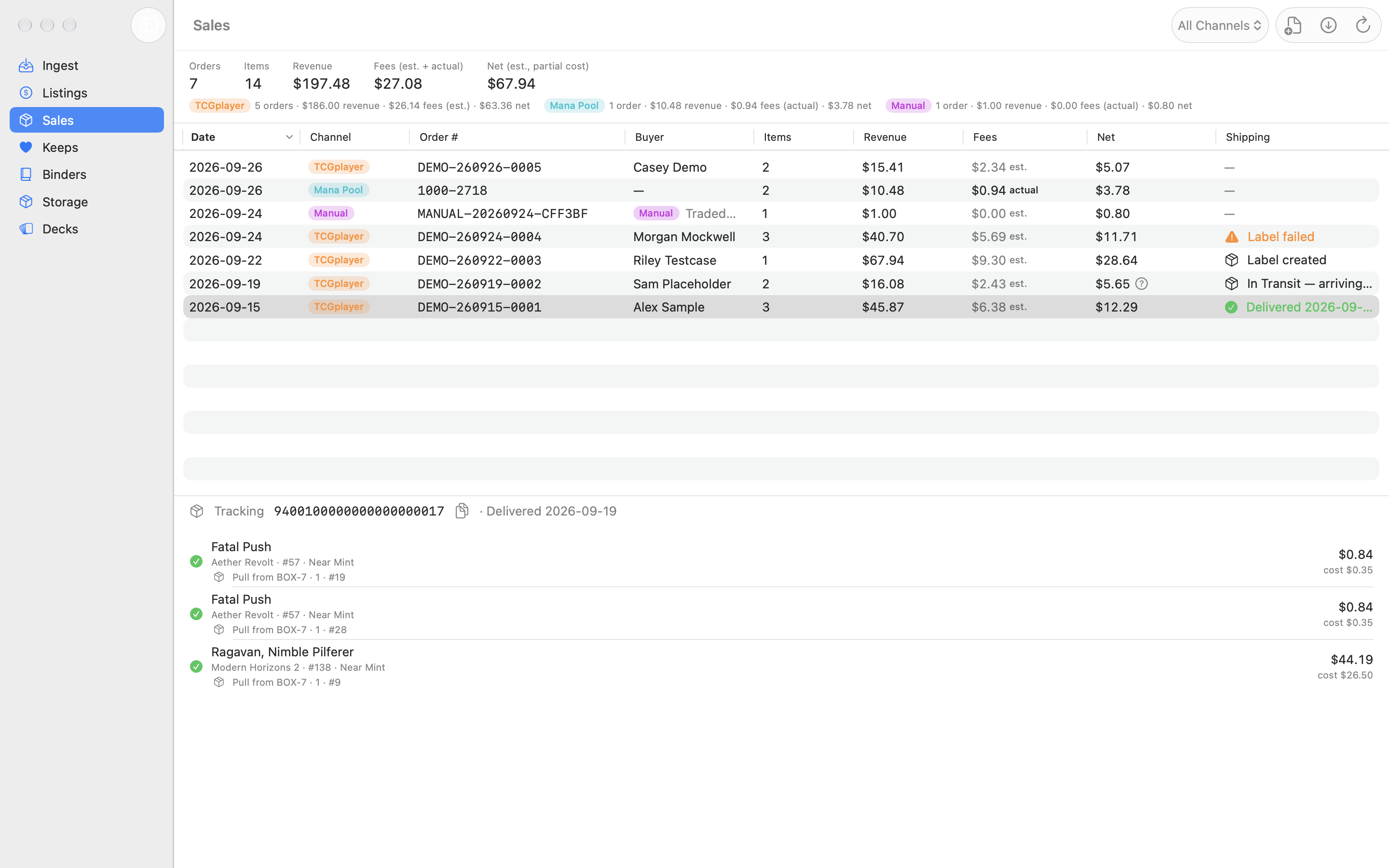Click the import file icon in toolbar

click(1293, 25)
